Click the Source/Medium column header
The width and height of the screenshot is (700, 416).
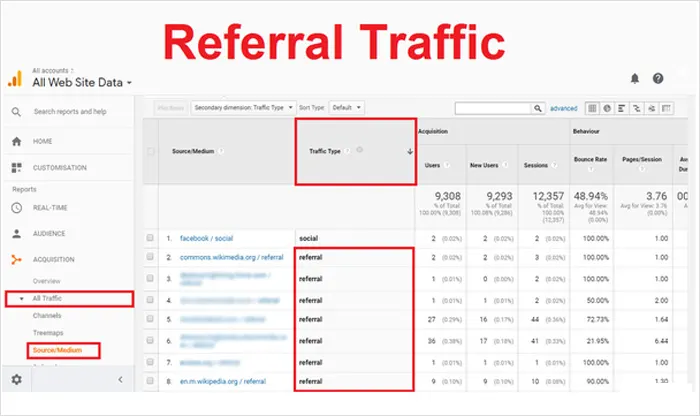pyautogui.click(x=193, y=151)
